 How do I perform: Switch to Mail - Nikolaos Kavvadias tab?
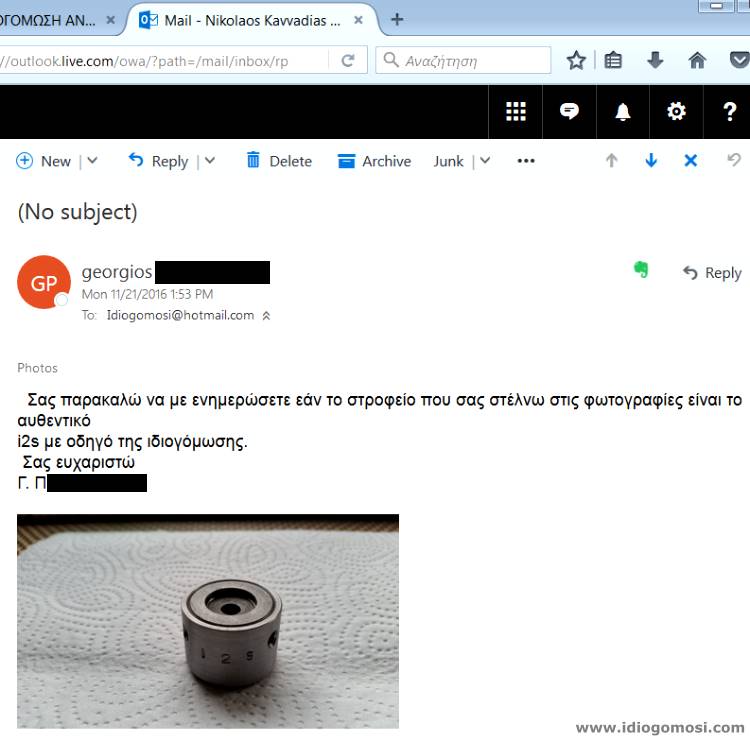[x=252, y=21]
